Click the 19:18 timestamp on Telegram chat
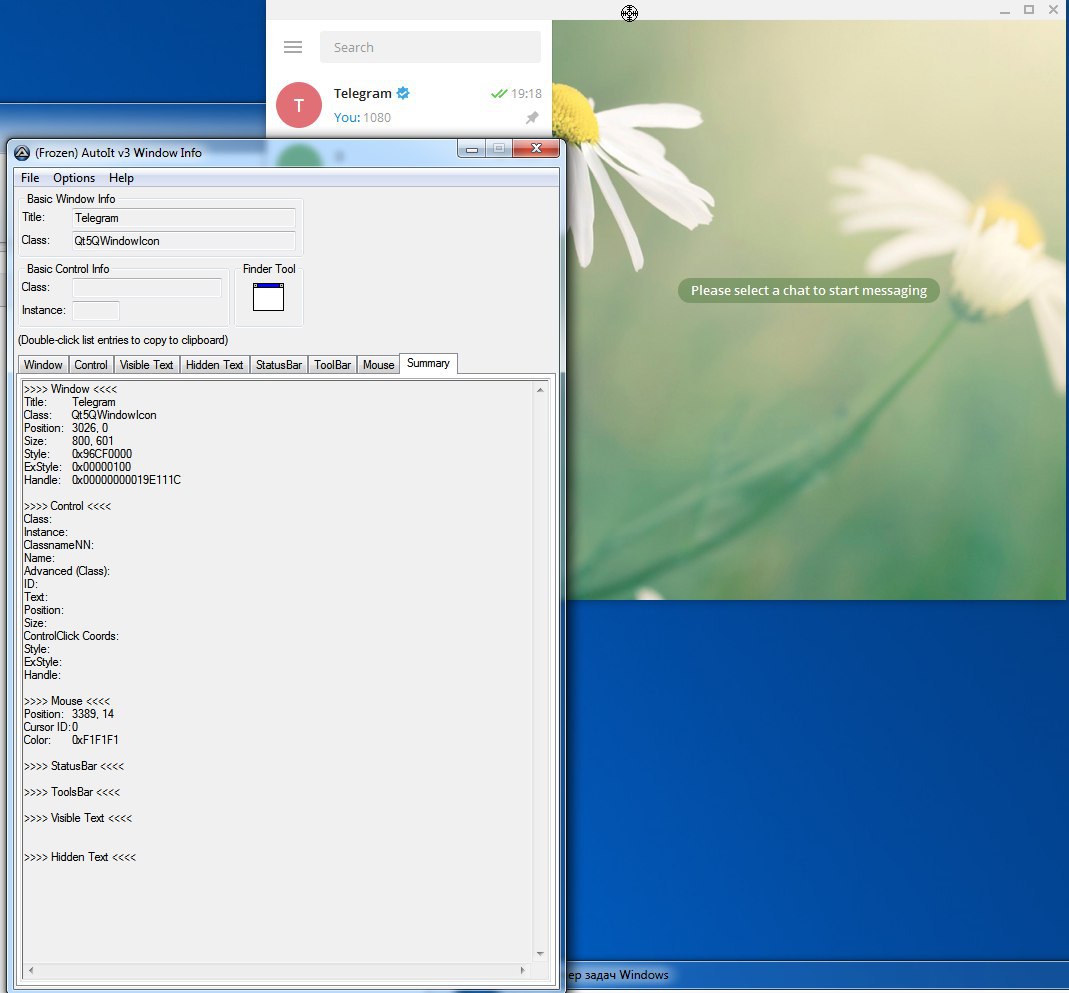This screenshot has width=1069, height=993. click(x=526, y=93)
